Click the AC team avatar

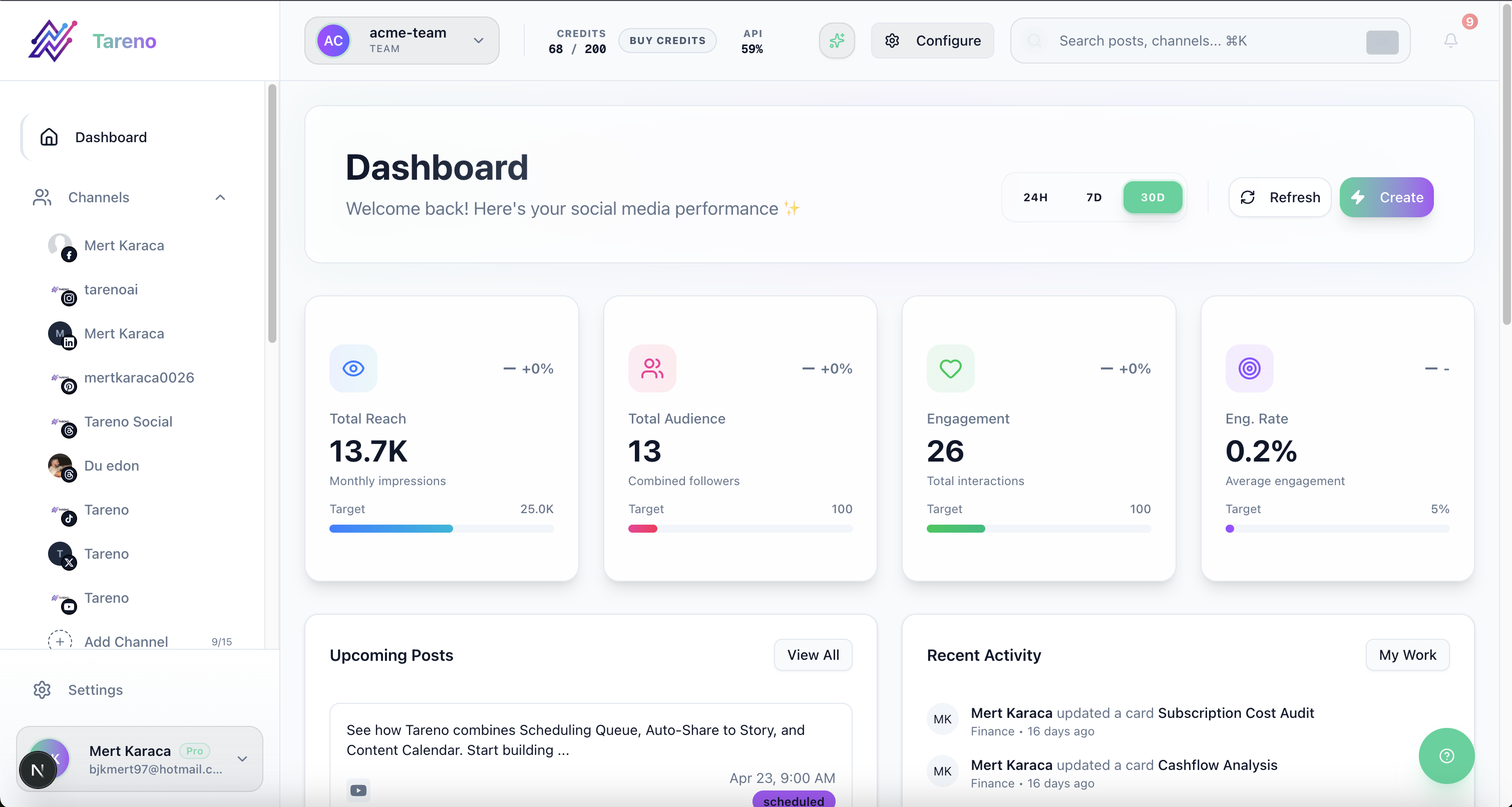pyautogui.click(x=333, y=41)
